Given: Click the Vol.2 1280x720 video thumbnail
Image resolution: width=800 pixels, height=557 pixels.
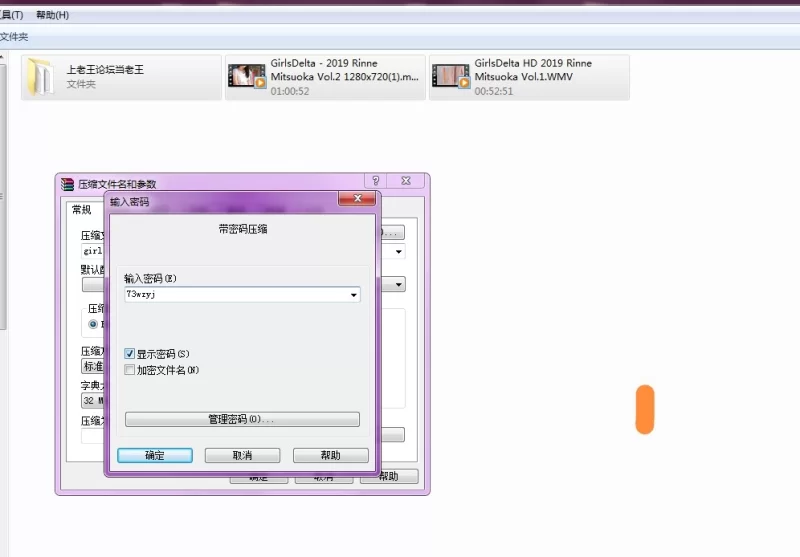Looking at the screenshot, I should tap(247, 77).
